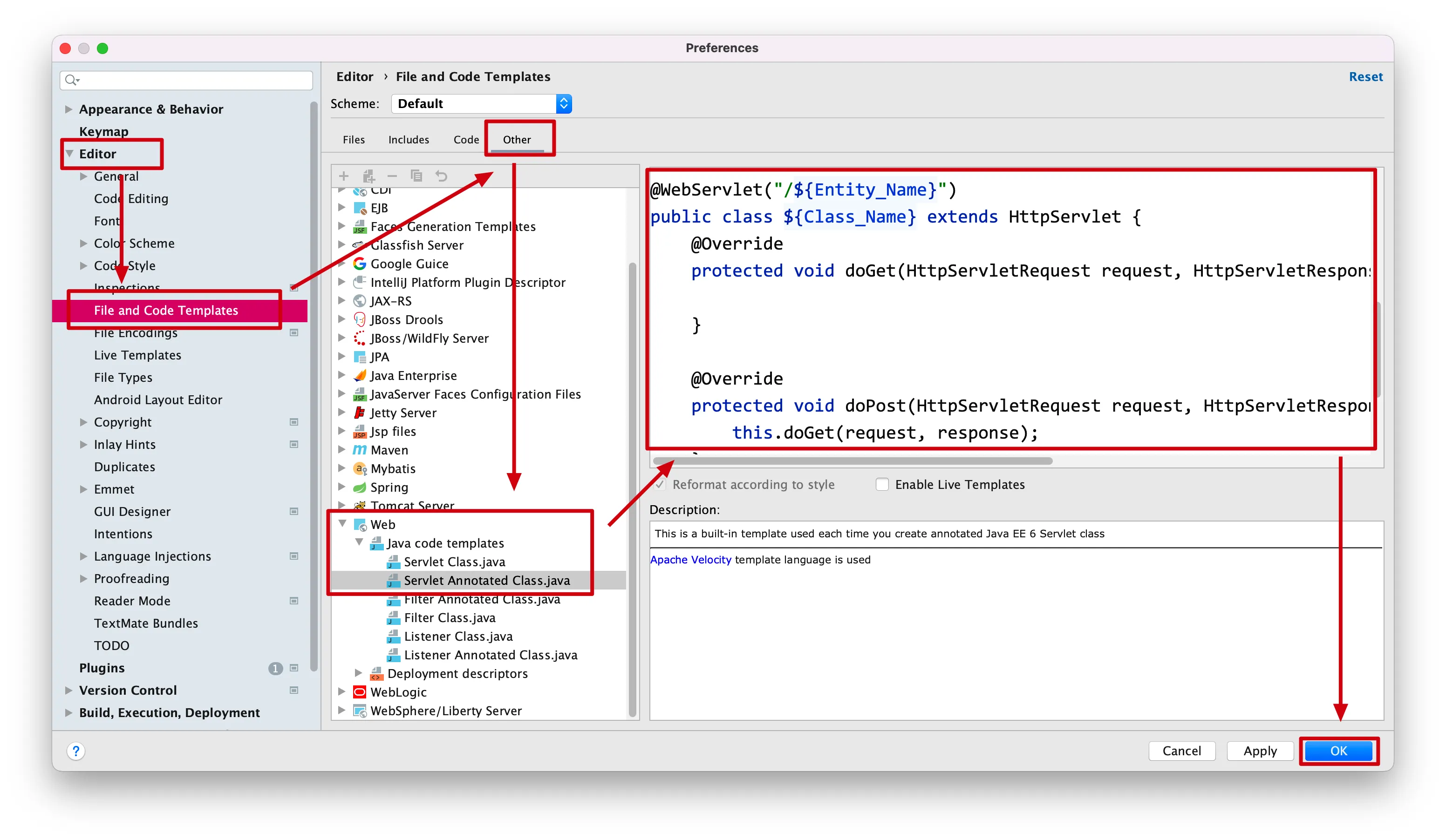
Task: Focus the preferences search field
Action: click(x=186, y=80)
